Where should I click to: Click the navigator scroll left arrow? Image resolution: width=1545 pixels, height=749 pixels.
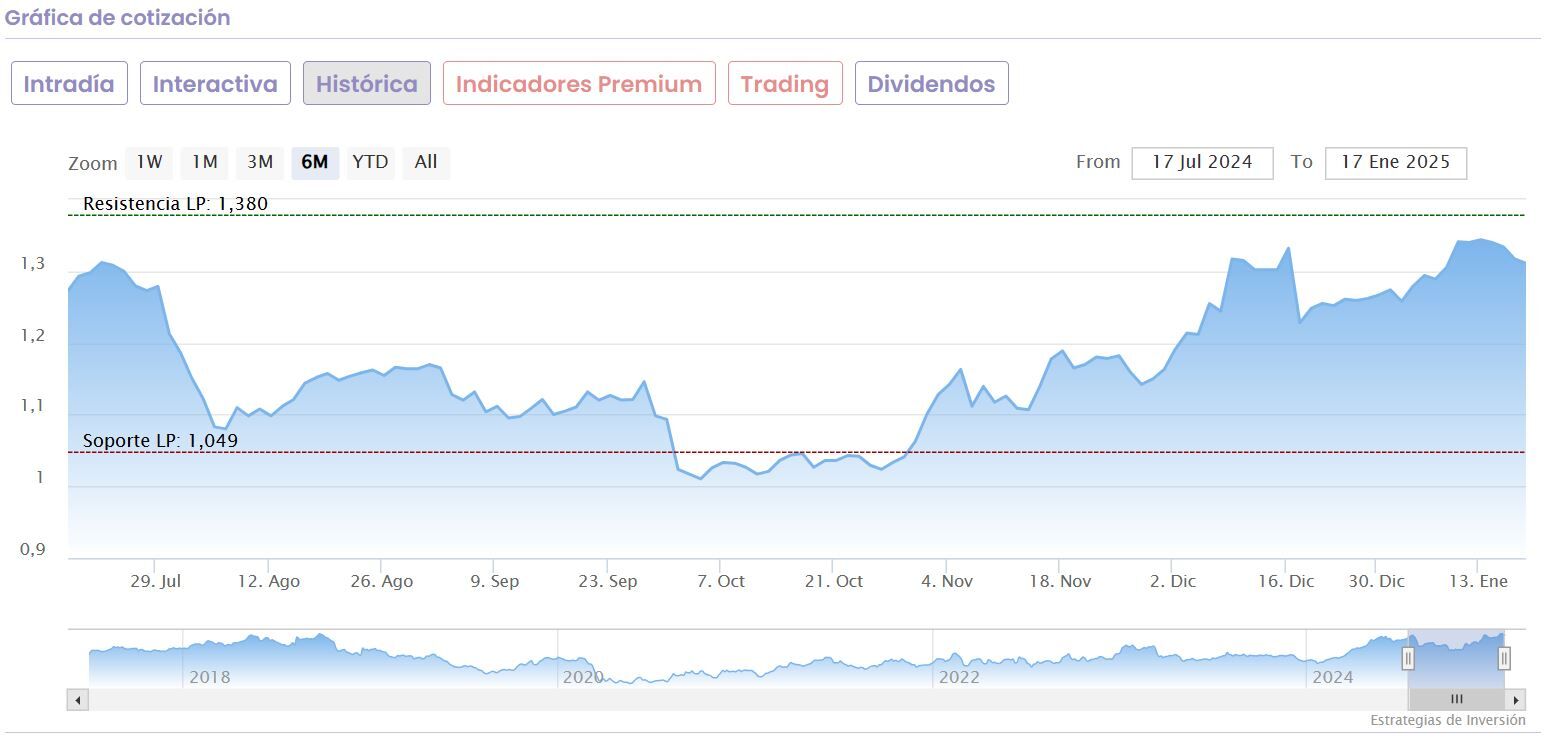78,700
